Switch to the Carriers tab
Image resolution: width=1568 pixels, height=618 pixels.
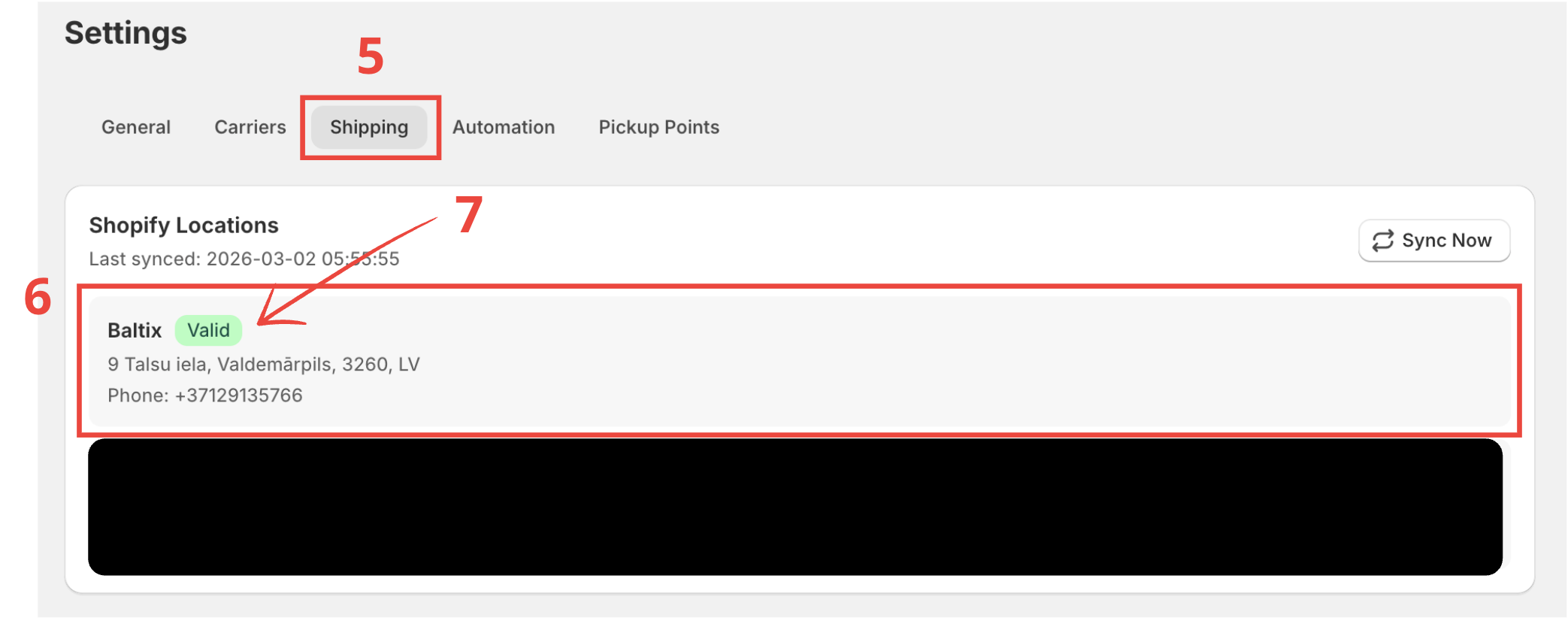(250, 127)
